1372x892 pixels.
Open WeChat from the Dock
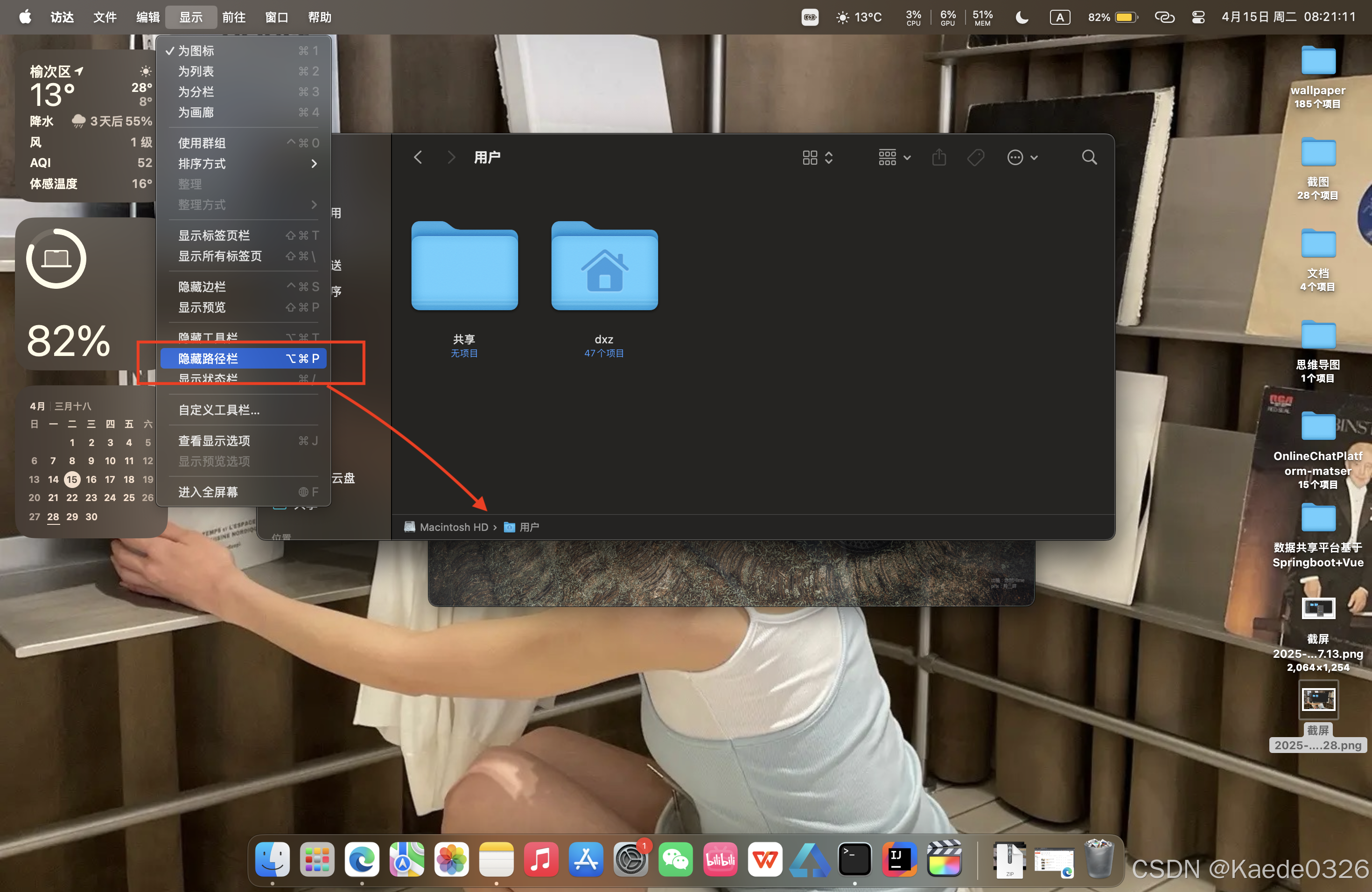click(676, 860)
